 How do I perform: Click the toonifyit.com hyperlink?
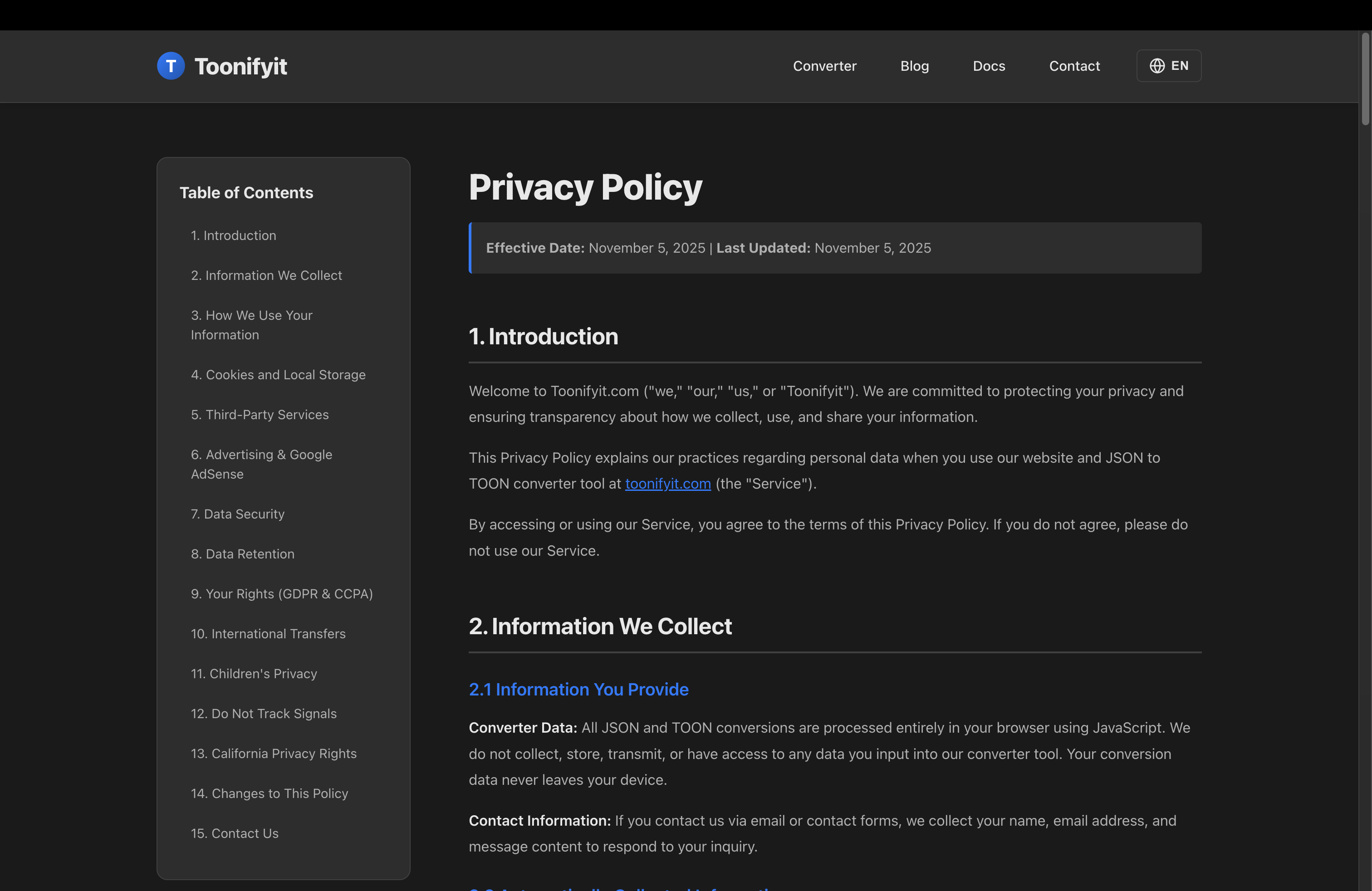click(667, 484)
